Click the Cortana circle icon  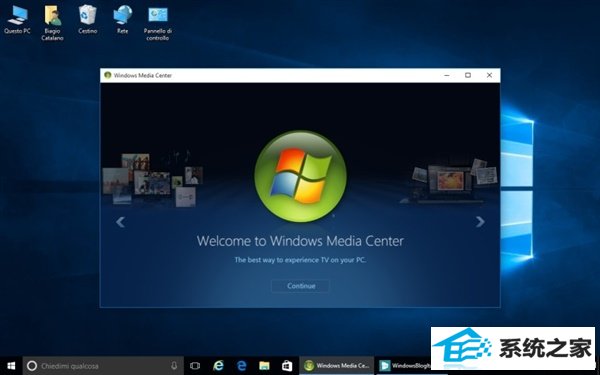coord(32,366)
